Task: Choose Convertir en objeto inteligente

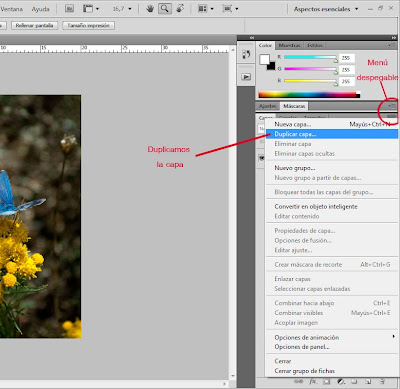Action: coord(332,206)
